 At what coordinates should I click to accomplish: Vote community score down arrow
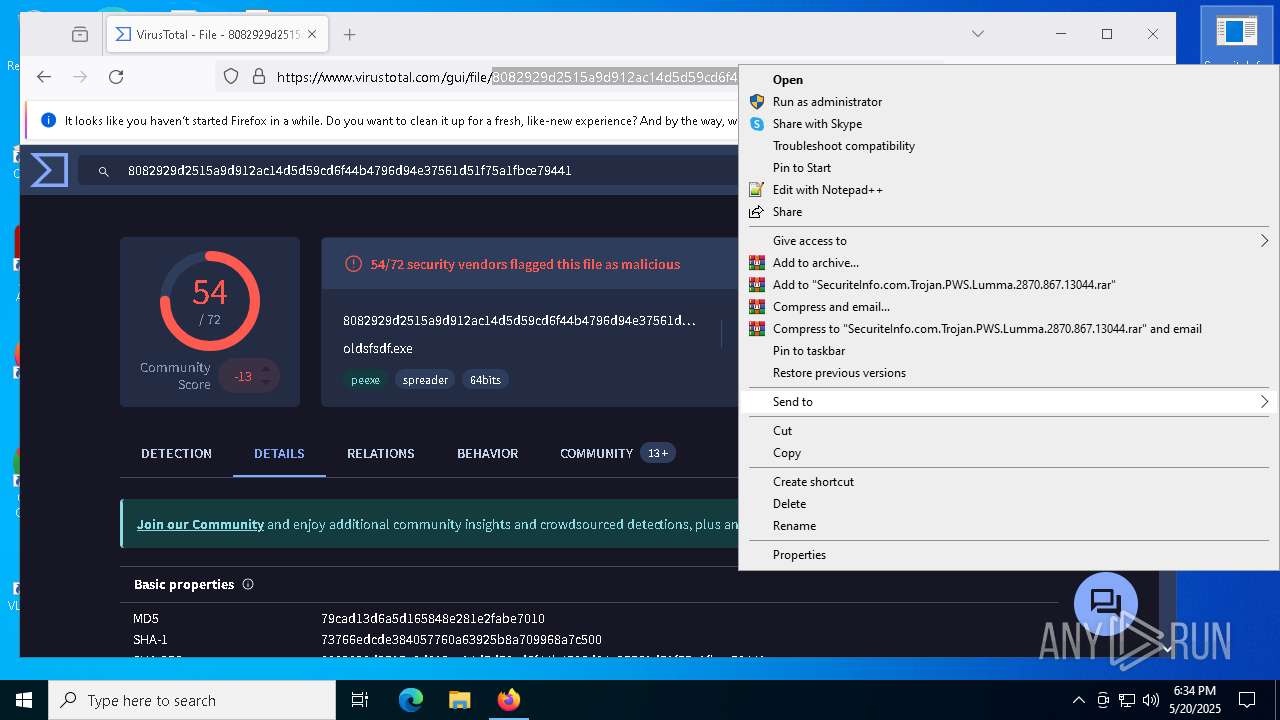(x=266, y=383)
